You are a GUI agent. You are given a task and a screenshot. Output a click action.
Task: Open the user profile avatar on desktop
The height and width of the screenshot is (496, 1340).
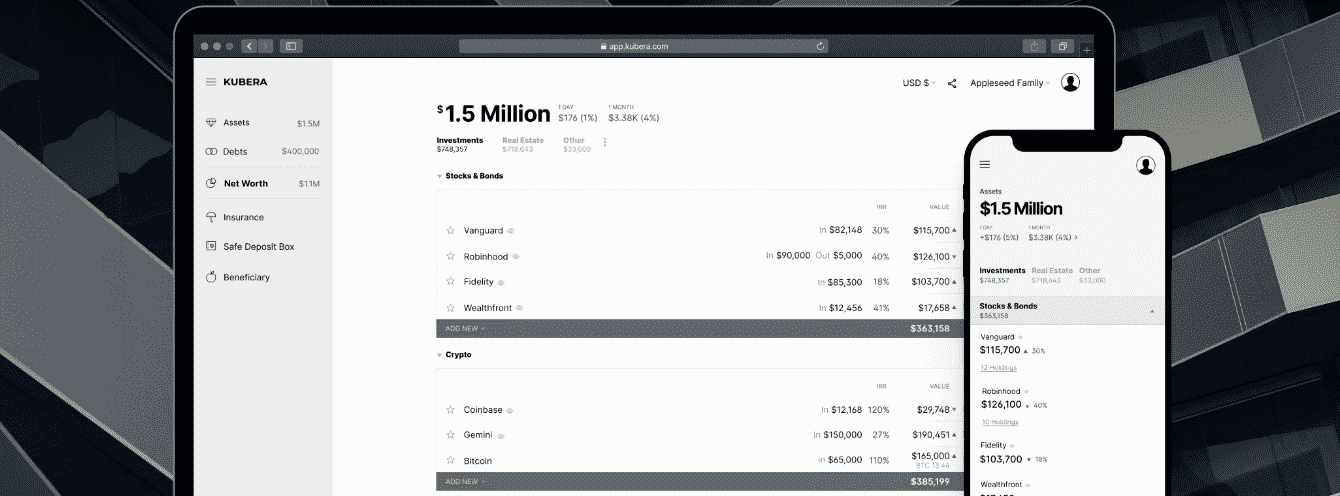pos(1070,83)
